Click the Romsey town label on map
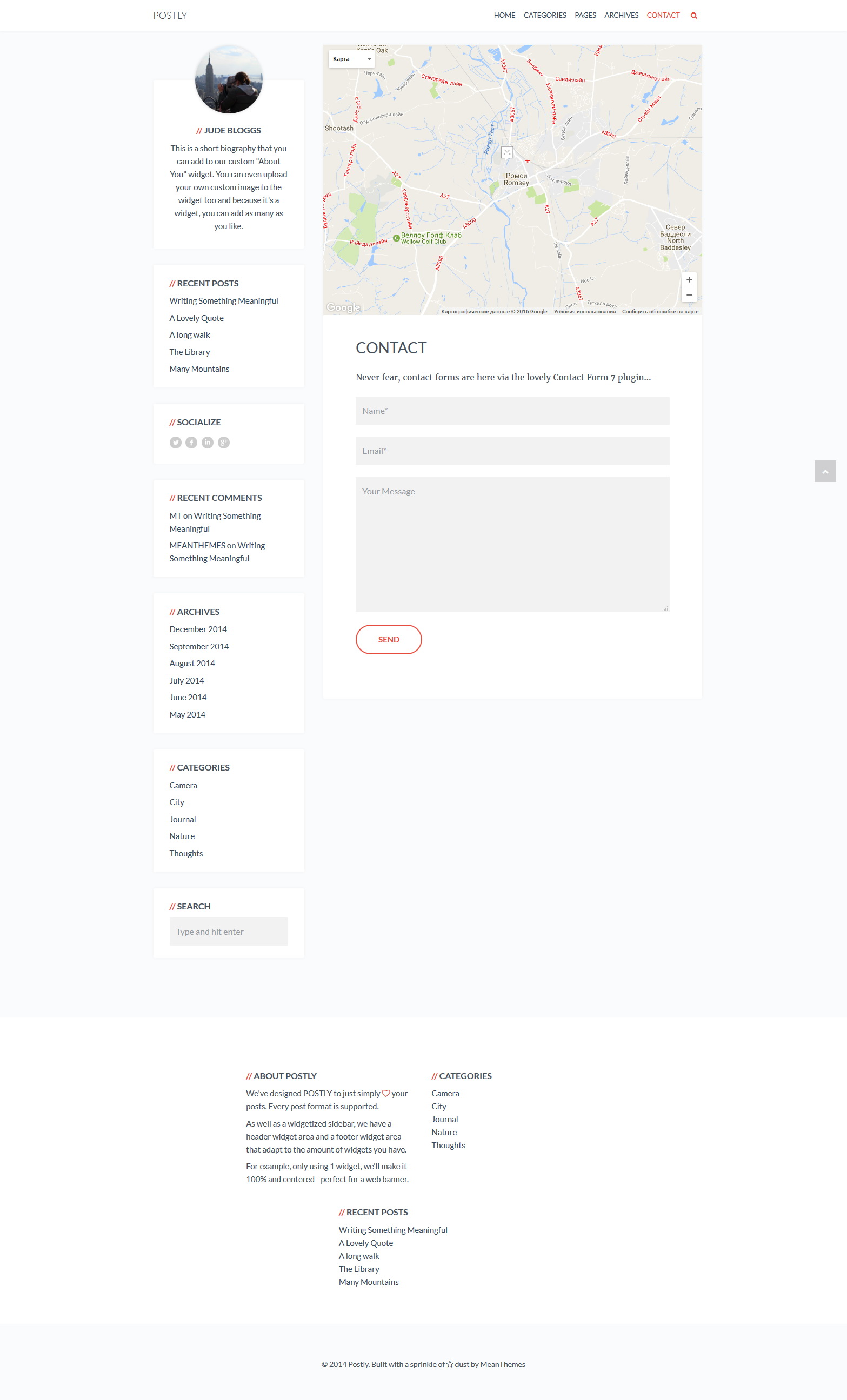The height and width of the screenshot is (1400, 847). pos(516,179)
